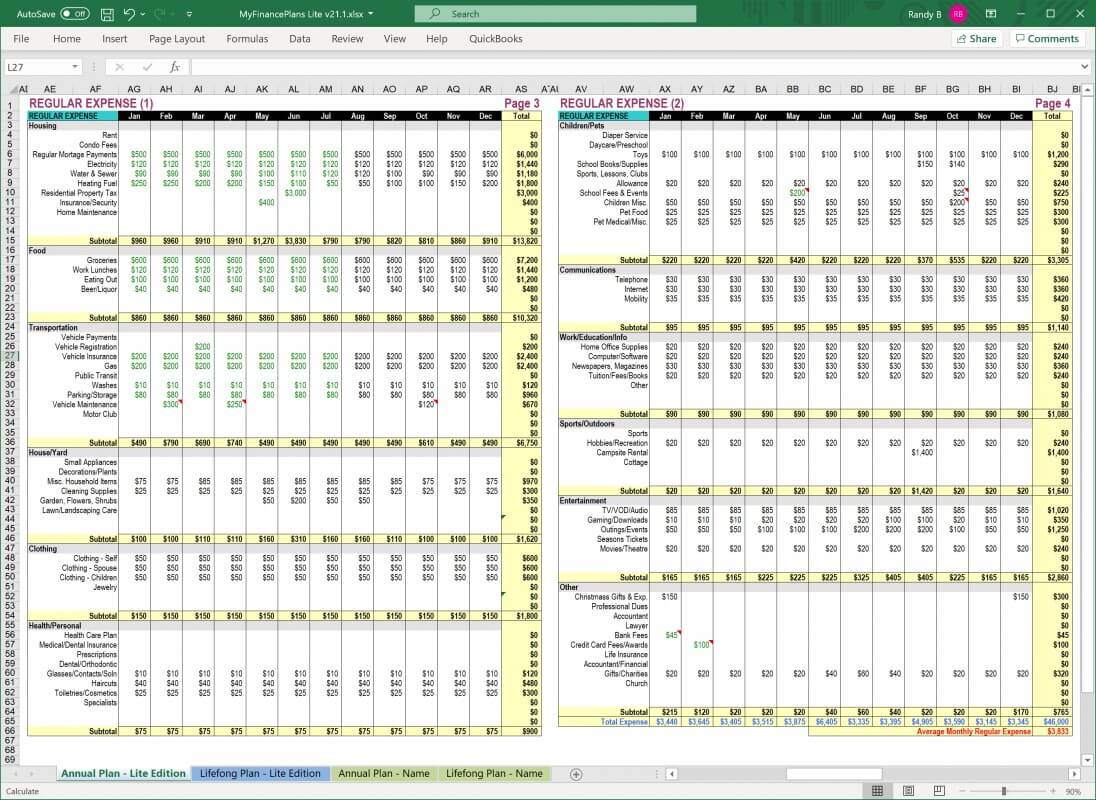Add a new sheet with the plus icon
1096x800 pixels.
coord(575,773)
